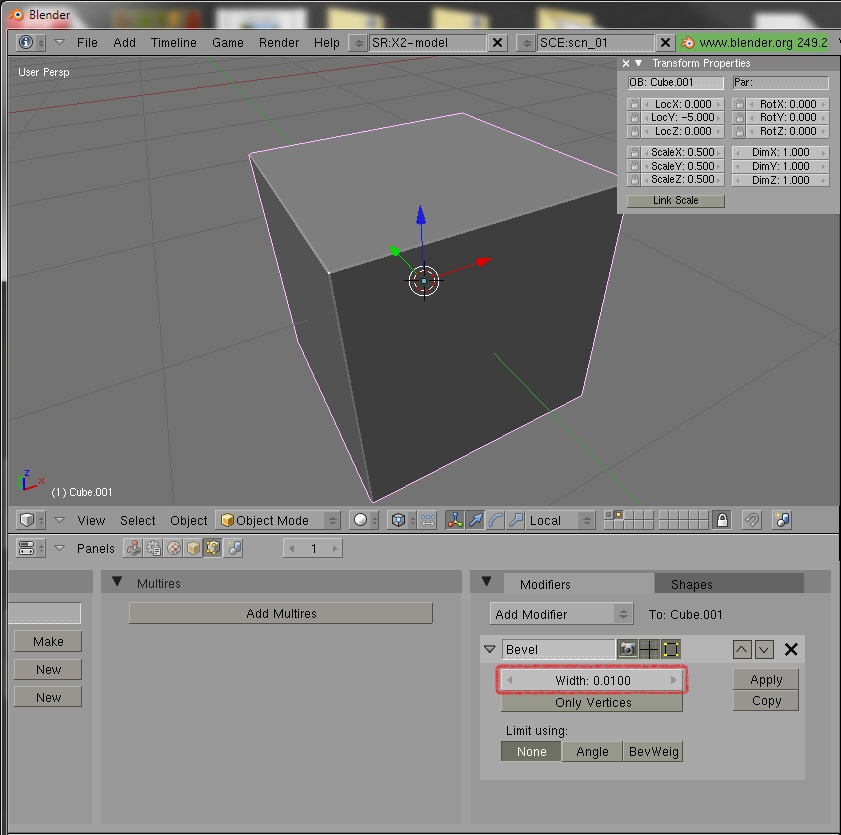Open the Local orientation dropdown

pos(560,520)
